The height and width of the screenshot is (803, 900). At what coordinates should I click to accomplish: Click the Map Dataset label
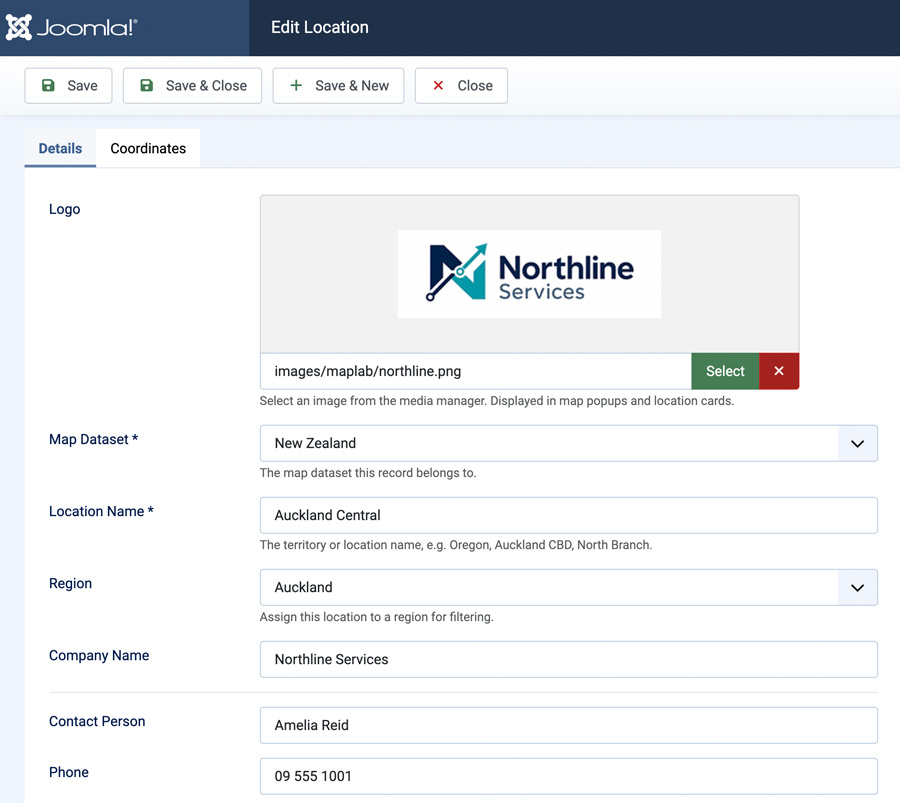(94, 439)
